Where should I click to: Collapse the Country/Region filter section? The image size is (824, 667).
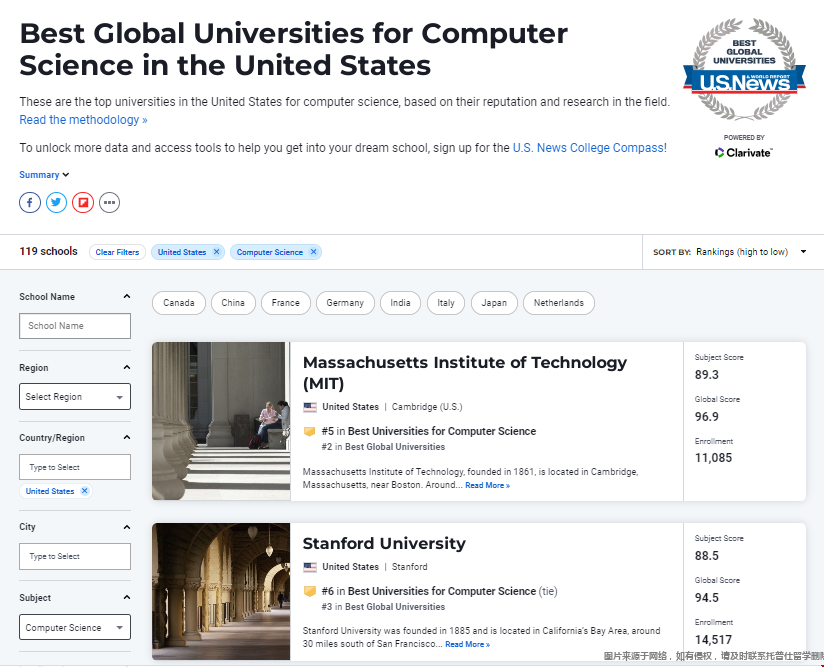pyautogui.click(x=127, y=437)
